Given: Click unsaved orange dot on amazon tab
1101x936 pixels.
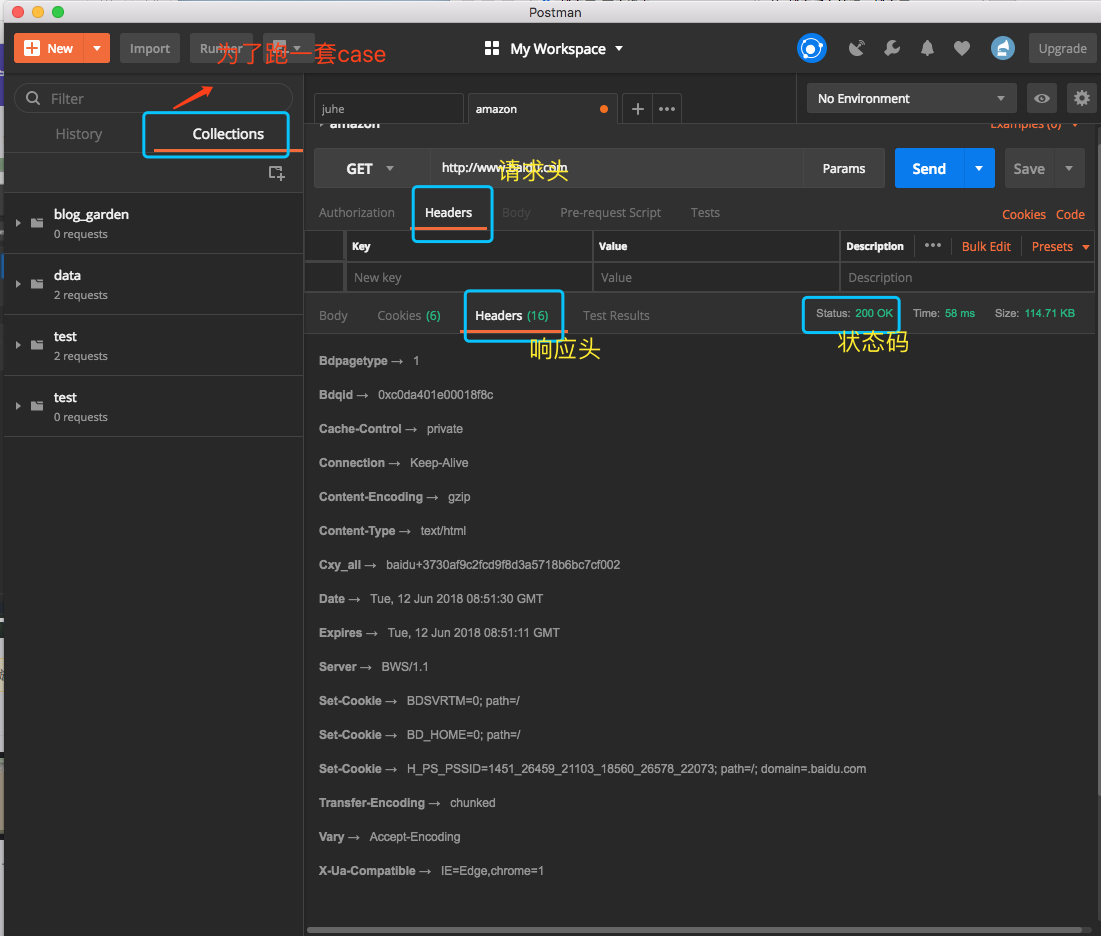Looking at the screenshot, I should click(604, 109).
